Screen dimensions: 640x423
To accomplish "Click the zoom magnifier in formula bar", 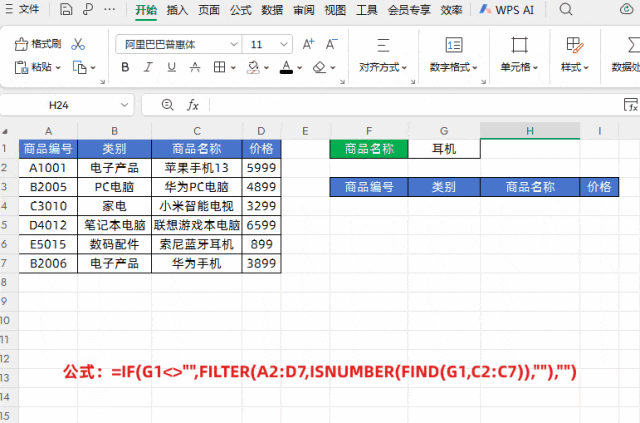I will [x=167, y=105].
